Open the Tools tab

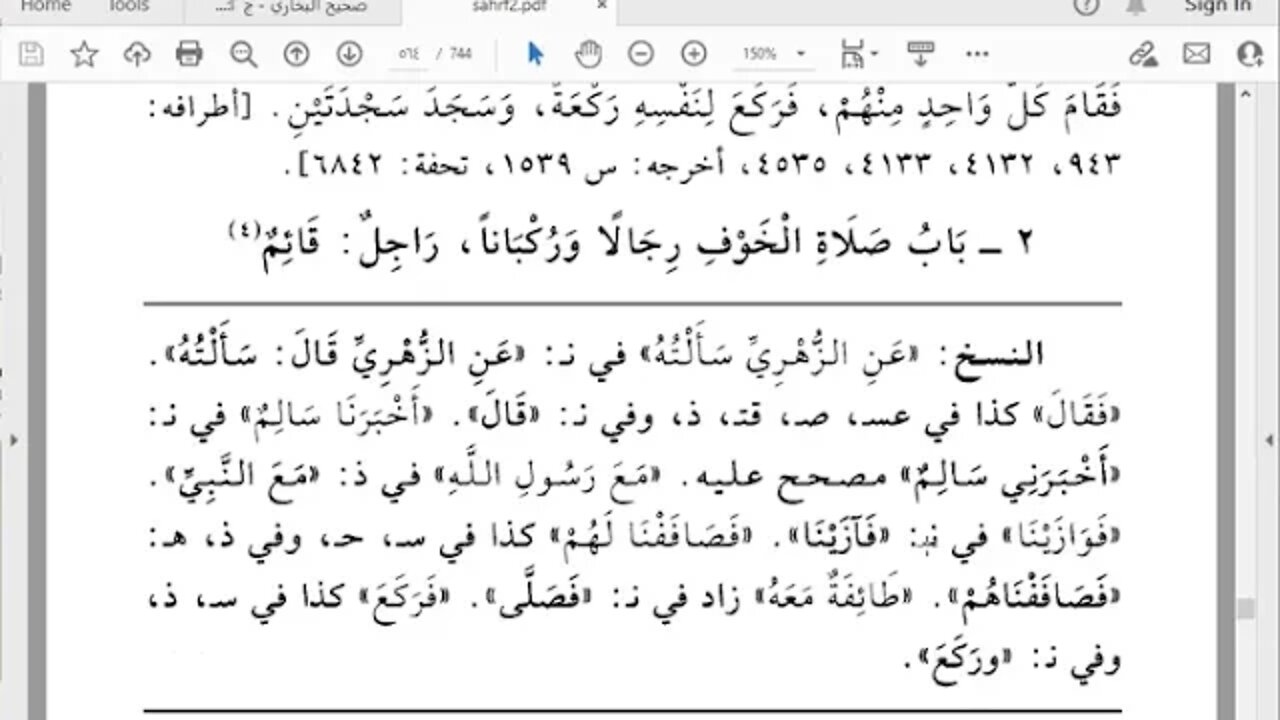click(x=128, y=6)
